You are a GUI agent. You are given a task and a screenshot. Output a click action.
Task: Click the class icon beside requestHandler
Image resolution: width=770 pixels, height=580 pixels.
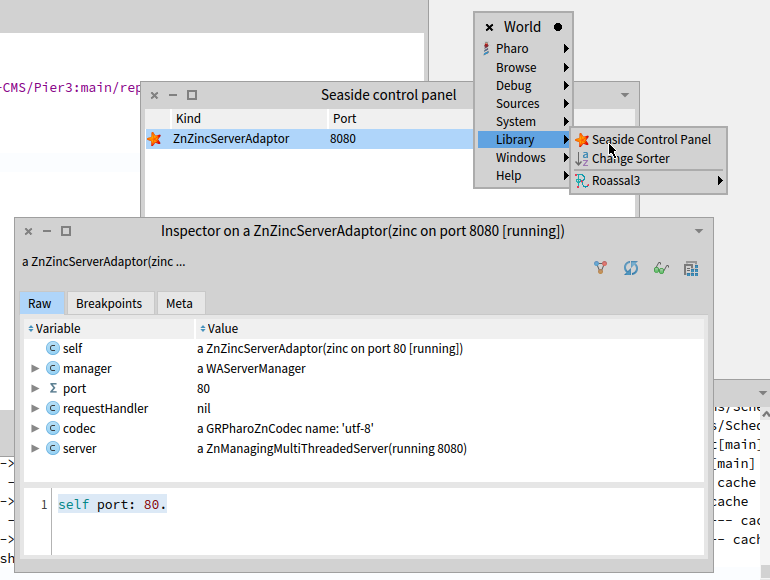53,408
